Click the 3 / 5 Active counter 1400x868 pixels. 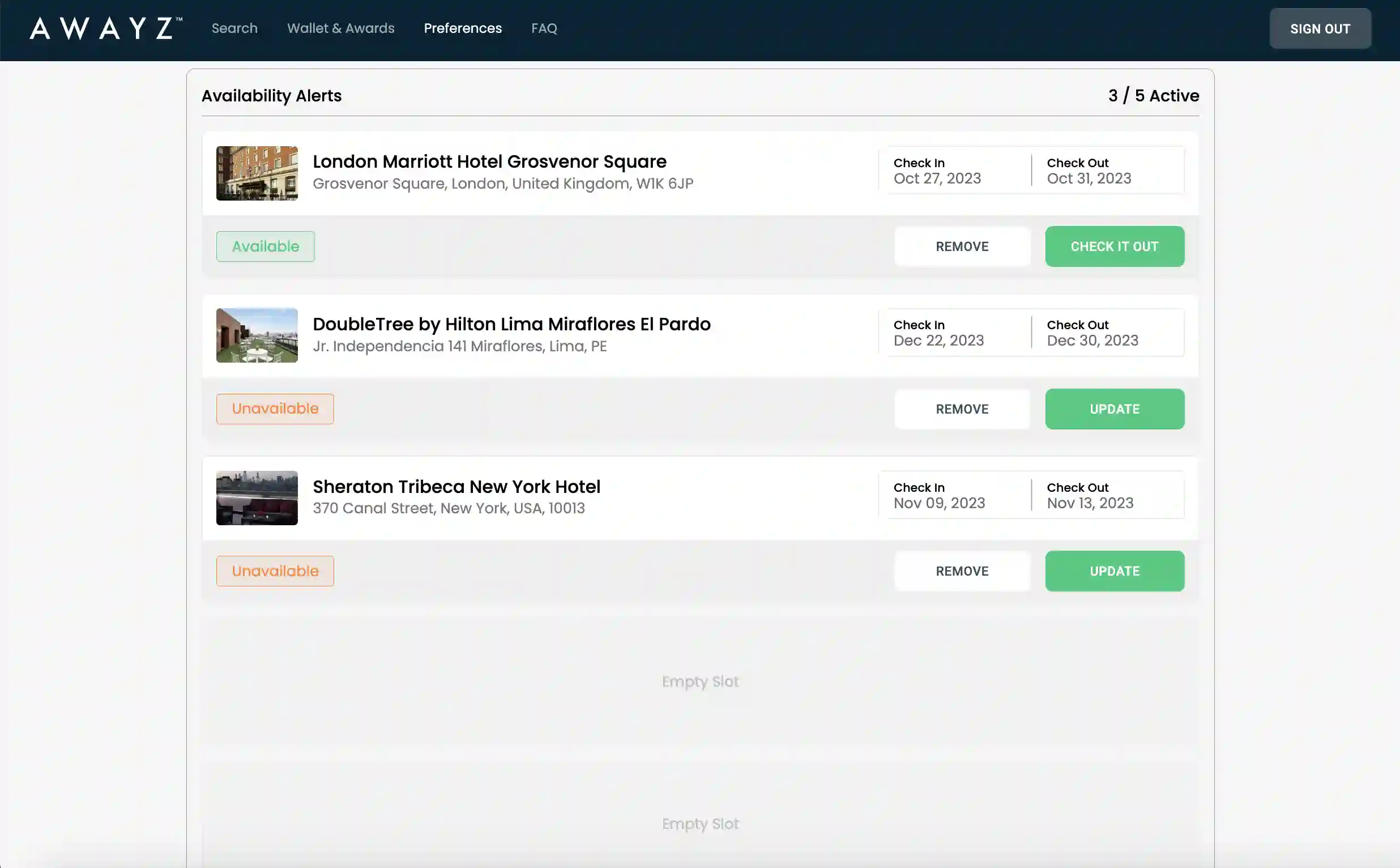(x=1153, y=95)
